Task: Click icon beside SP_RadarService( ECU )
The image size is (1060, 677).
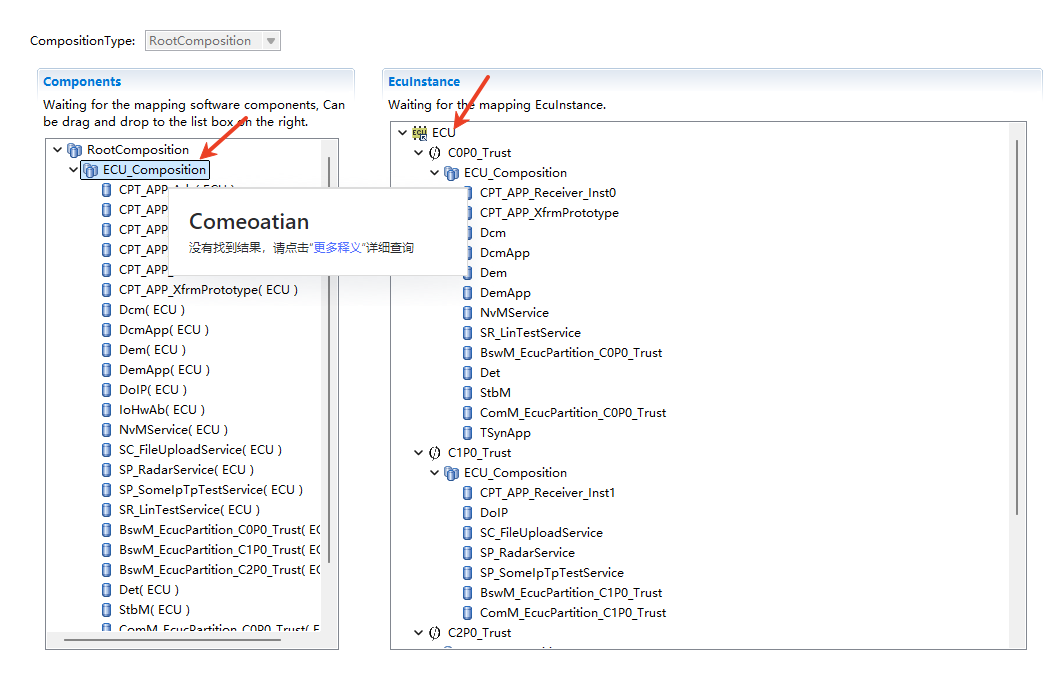Action: pos(107,470)
